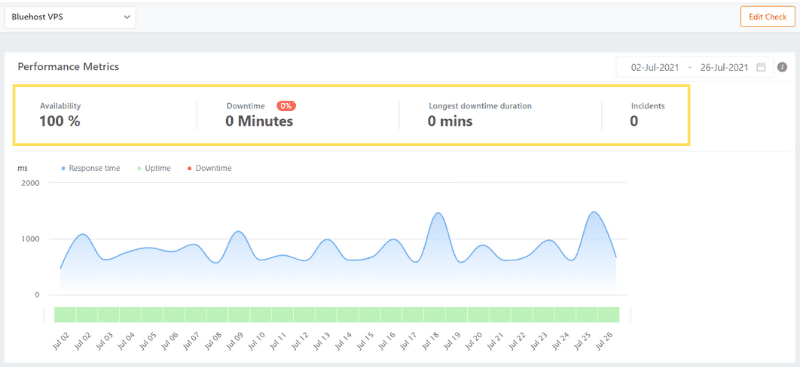Select the Jul 18 response time peak
This screenshot has height=370, width=800.
pyautogui.click(x=439, y=213)
